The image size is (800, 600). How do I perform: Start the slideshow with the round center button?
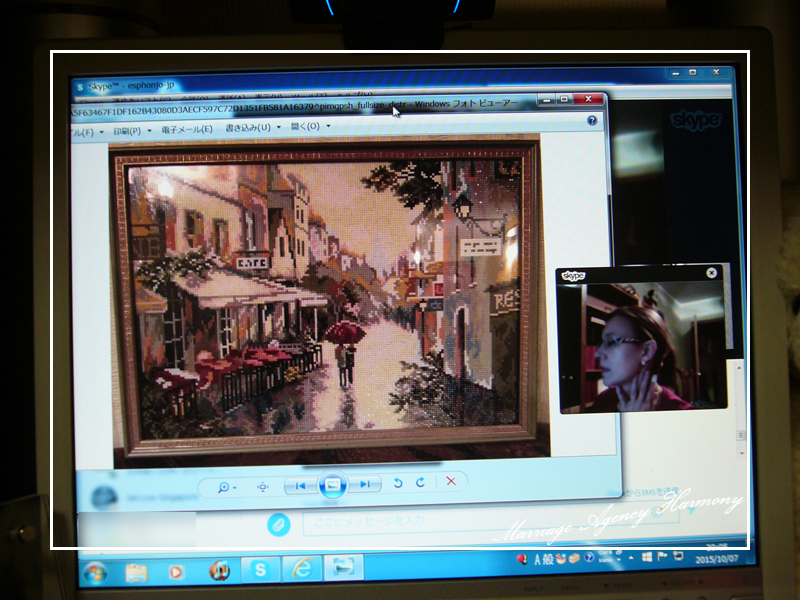[x=332, y=484]
